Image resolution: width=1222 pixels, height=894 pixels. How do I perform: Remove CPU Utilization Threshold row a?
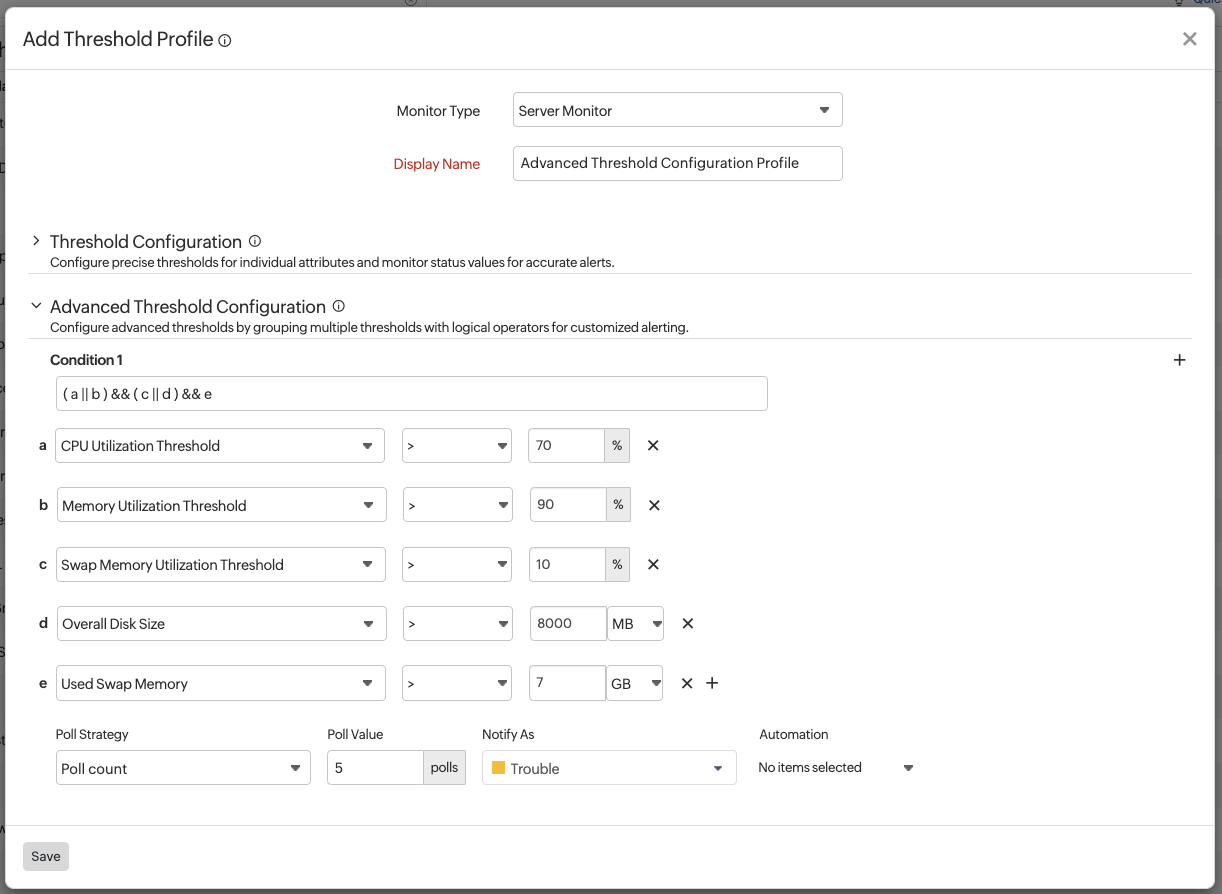(x=653, y=446)
